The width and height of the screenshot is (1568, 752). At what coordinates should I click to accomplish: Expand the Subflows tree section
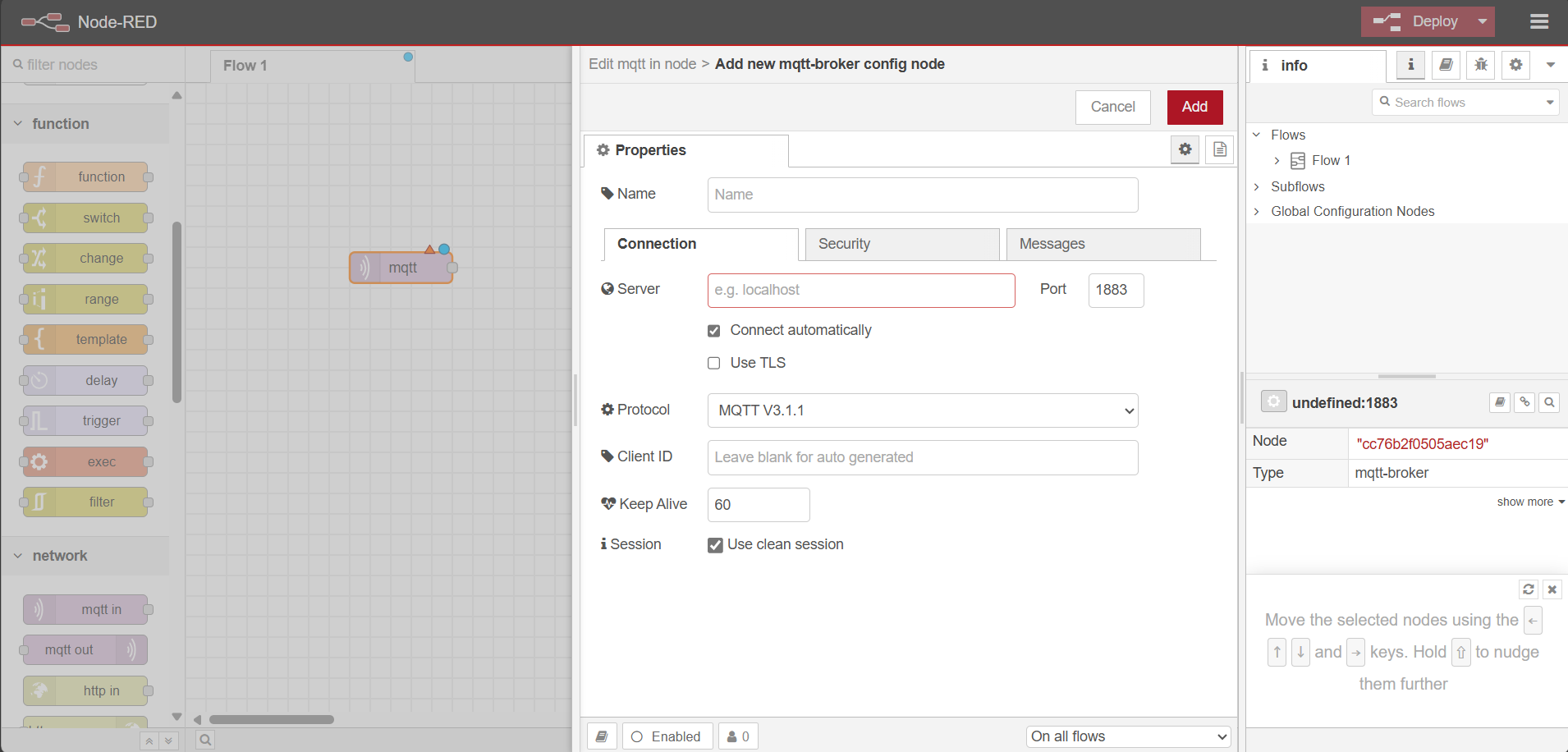1256,186
